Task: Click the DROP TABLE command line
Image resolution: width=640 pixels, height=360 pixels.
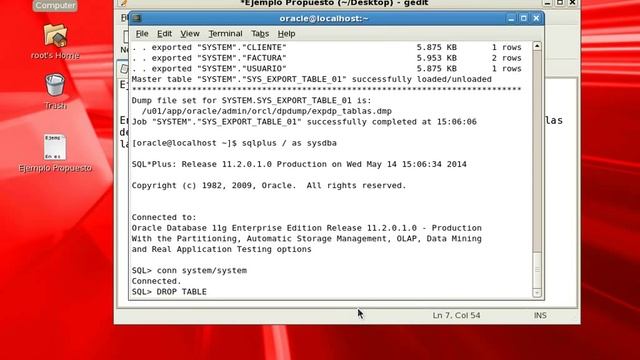Action: pos(169,292)
